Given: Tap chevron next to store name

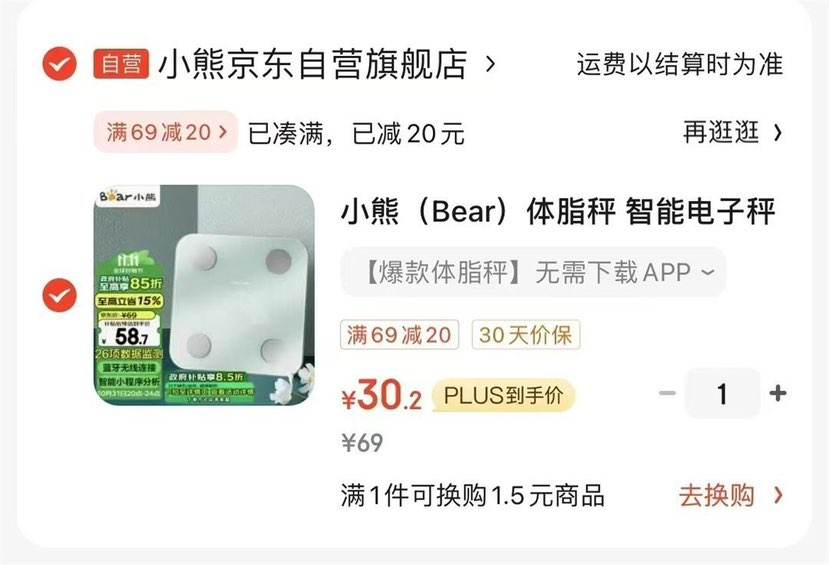Looking at the screenshot, I should pos(491,64).
